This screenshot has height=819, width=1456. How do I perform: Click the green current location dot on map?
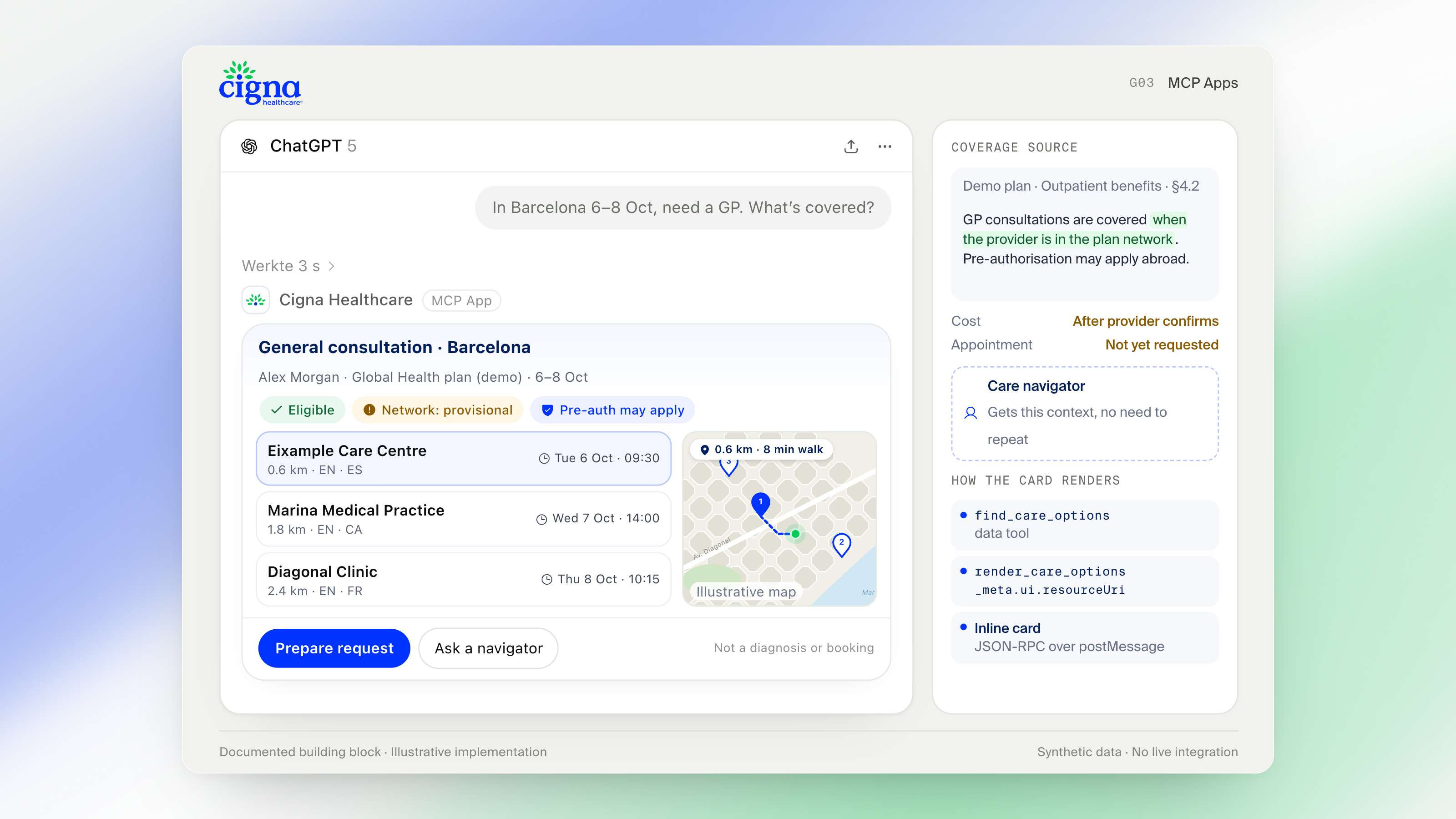(795, 534)
